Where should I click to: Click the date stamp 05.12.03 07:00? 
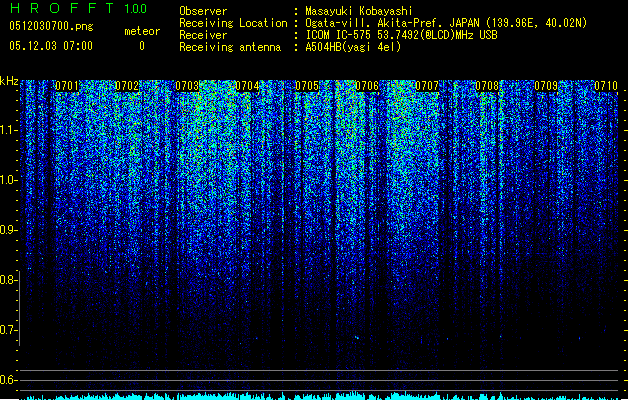click(x=51, y=46)
